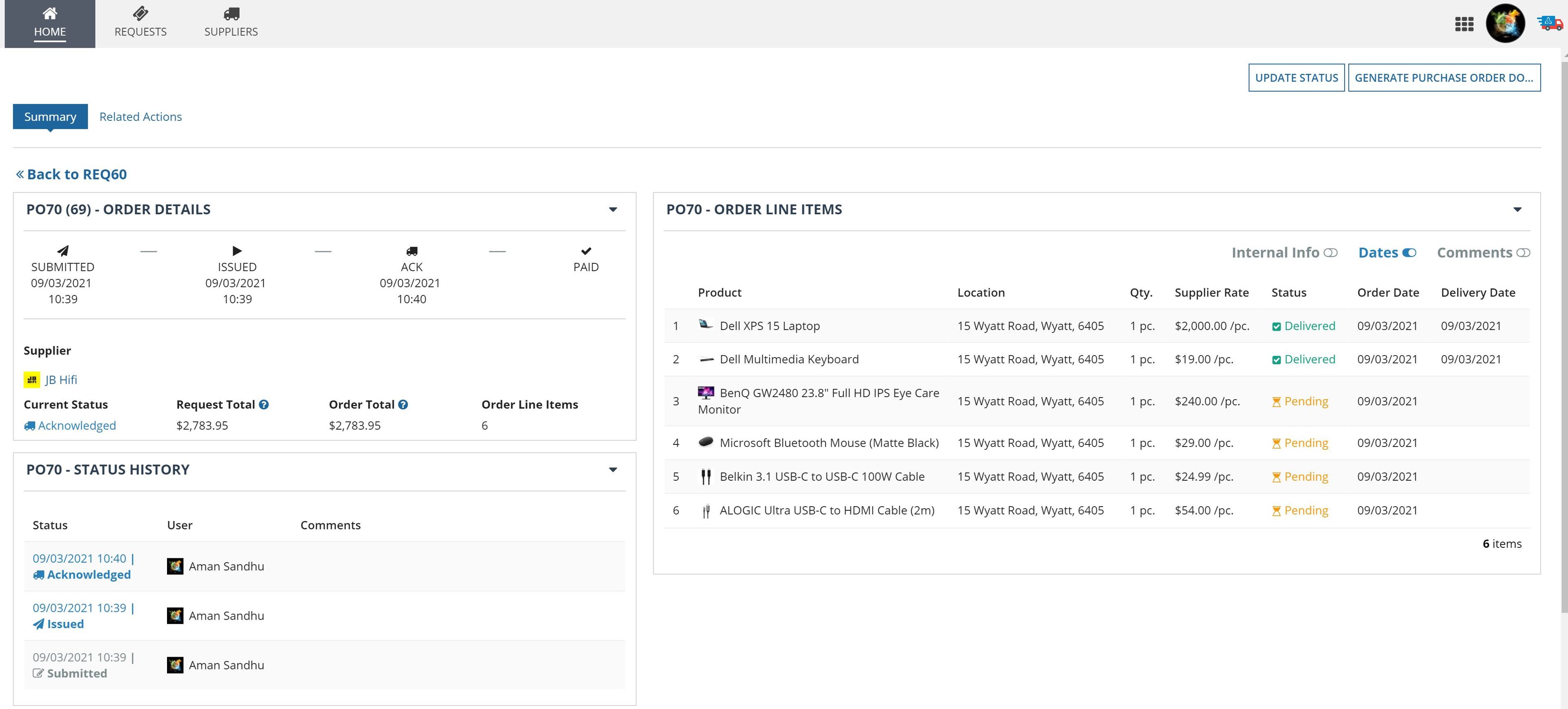This screenshot has width=1568, height=709.
Task: Click Pending hourglass icon for Microsoft Mouse
Action: click(x=1276, y=443)
